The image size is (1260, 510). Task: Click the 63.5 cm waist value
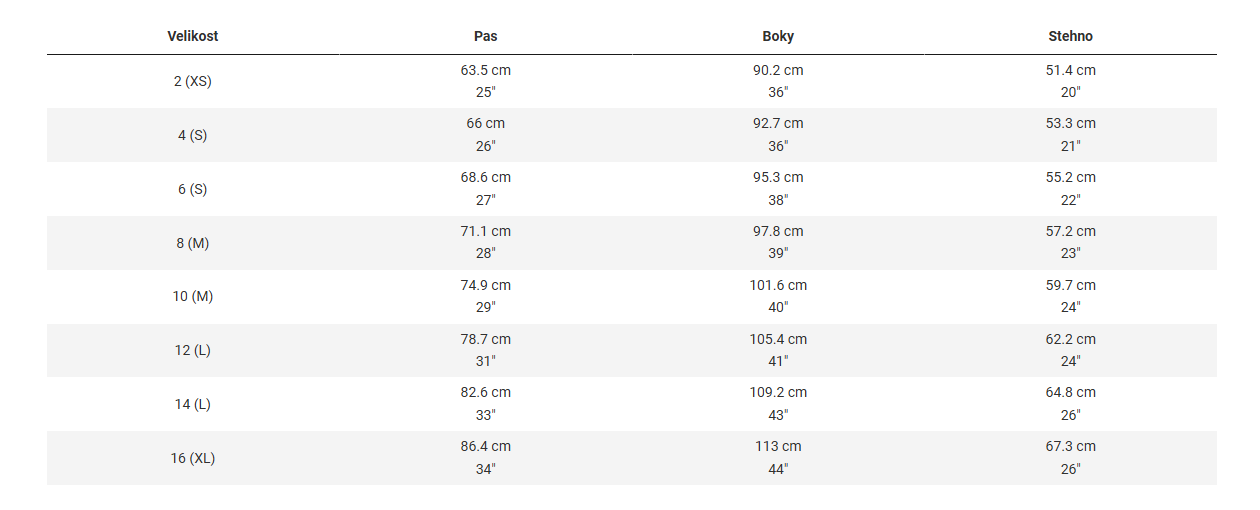click(485, 71)
